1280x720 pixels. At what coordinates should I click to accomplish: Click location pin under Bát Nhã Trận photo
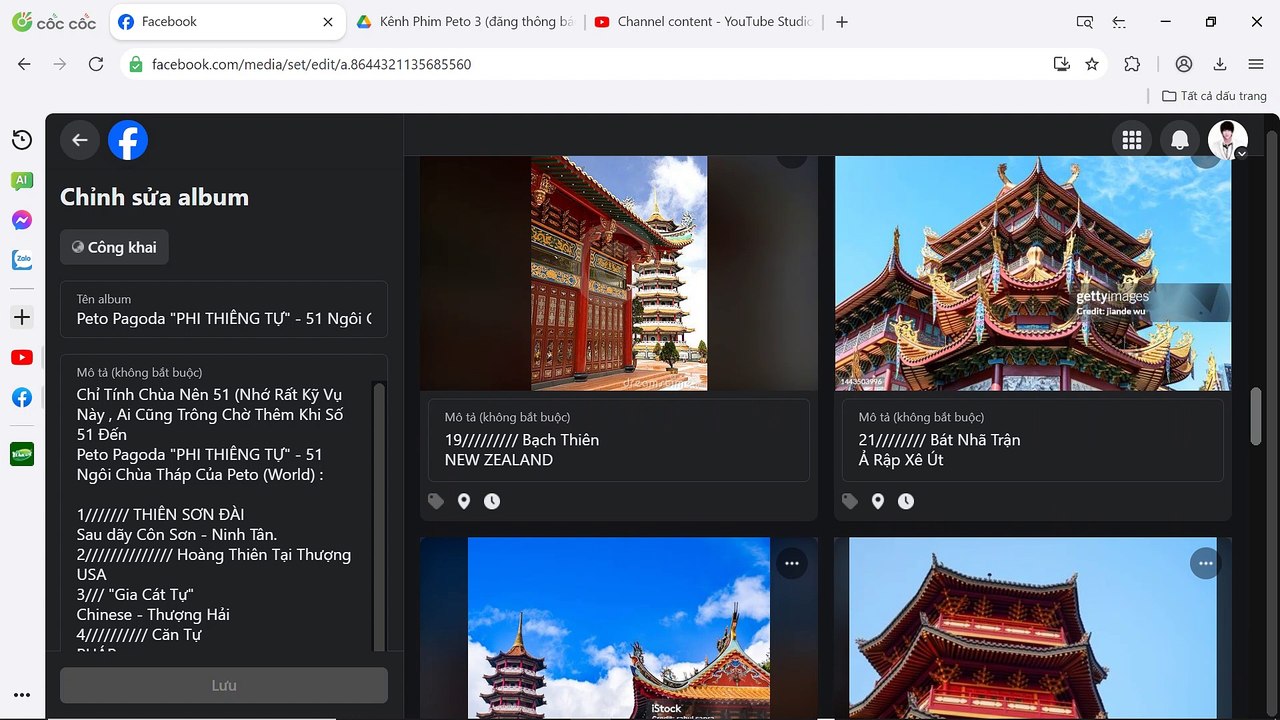[877, 501]
